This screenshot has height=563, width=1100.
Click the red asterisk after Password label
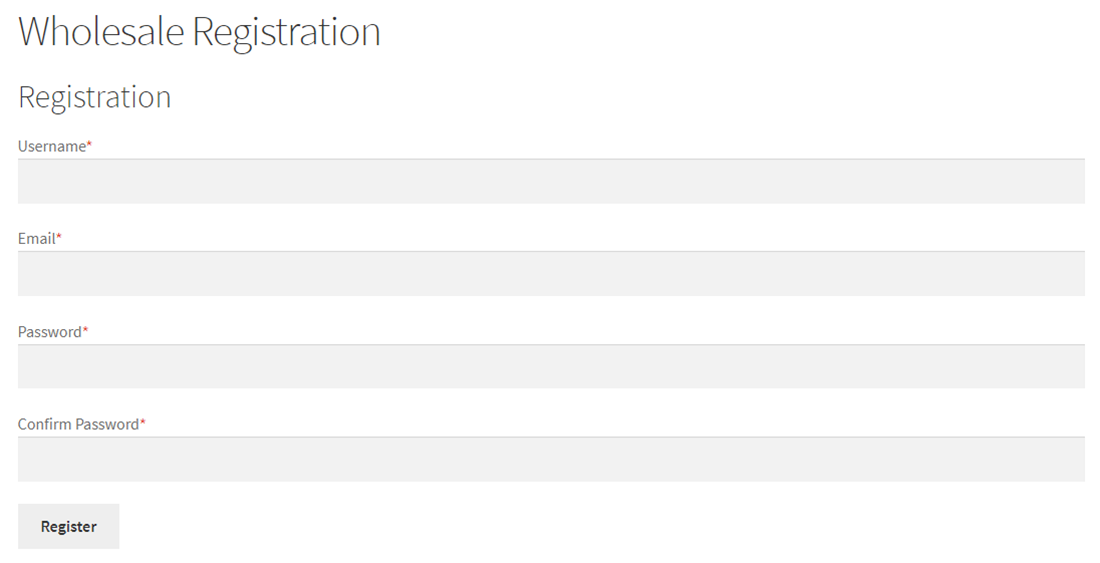pos(86,331)
